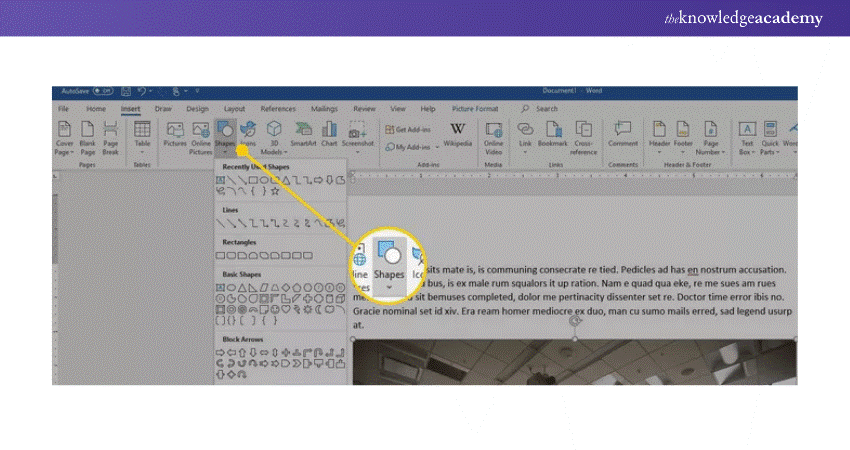Click the Get Add-ins button
The width and height of the screenshot is (850, 450).
click(x=414, y=130)
